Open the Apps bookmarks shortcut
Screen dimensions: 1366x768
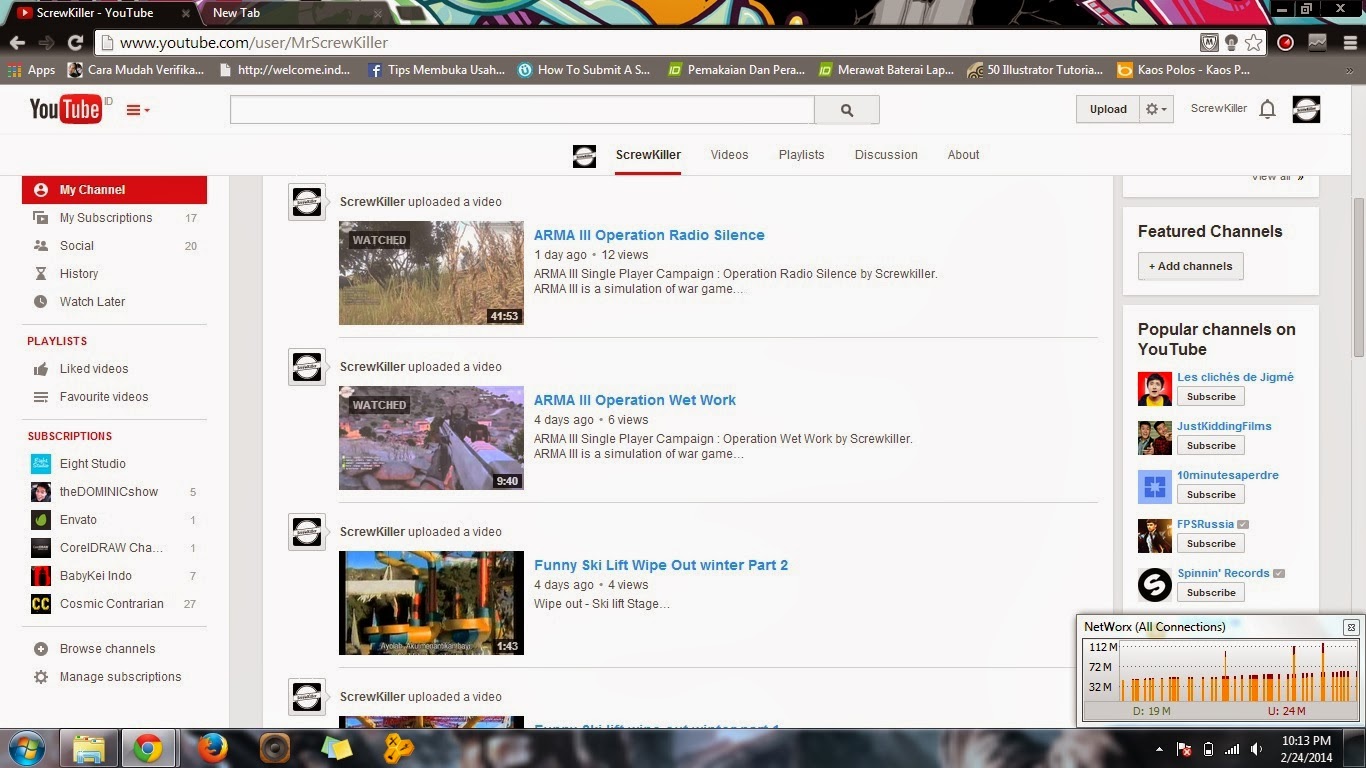[32, 70]
